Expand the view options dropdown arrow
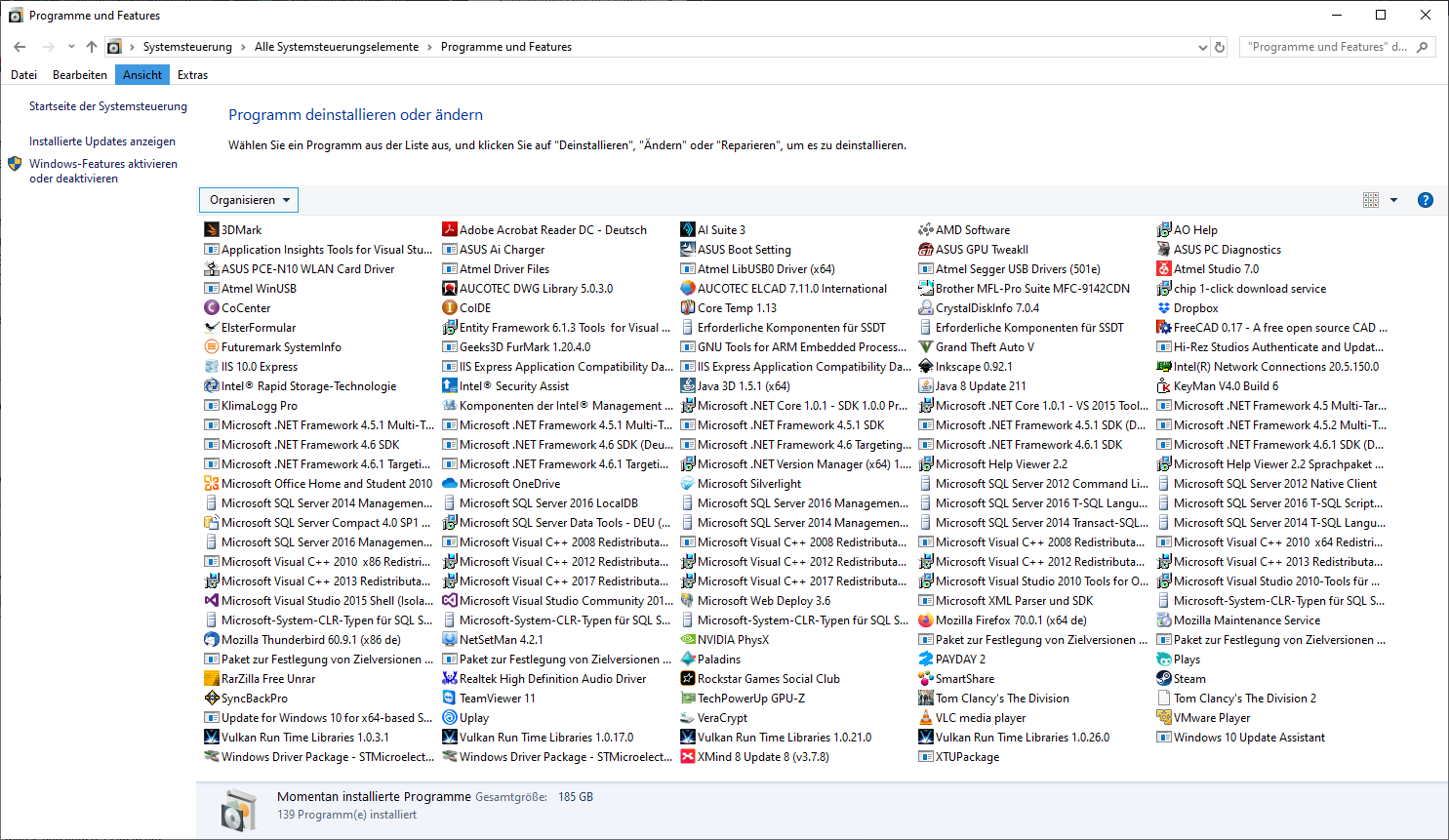Screen dimensions: 1449x840 coord(1393,200)
